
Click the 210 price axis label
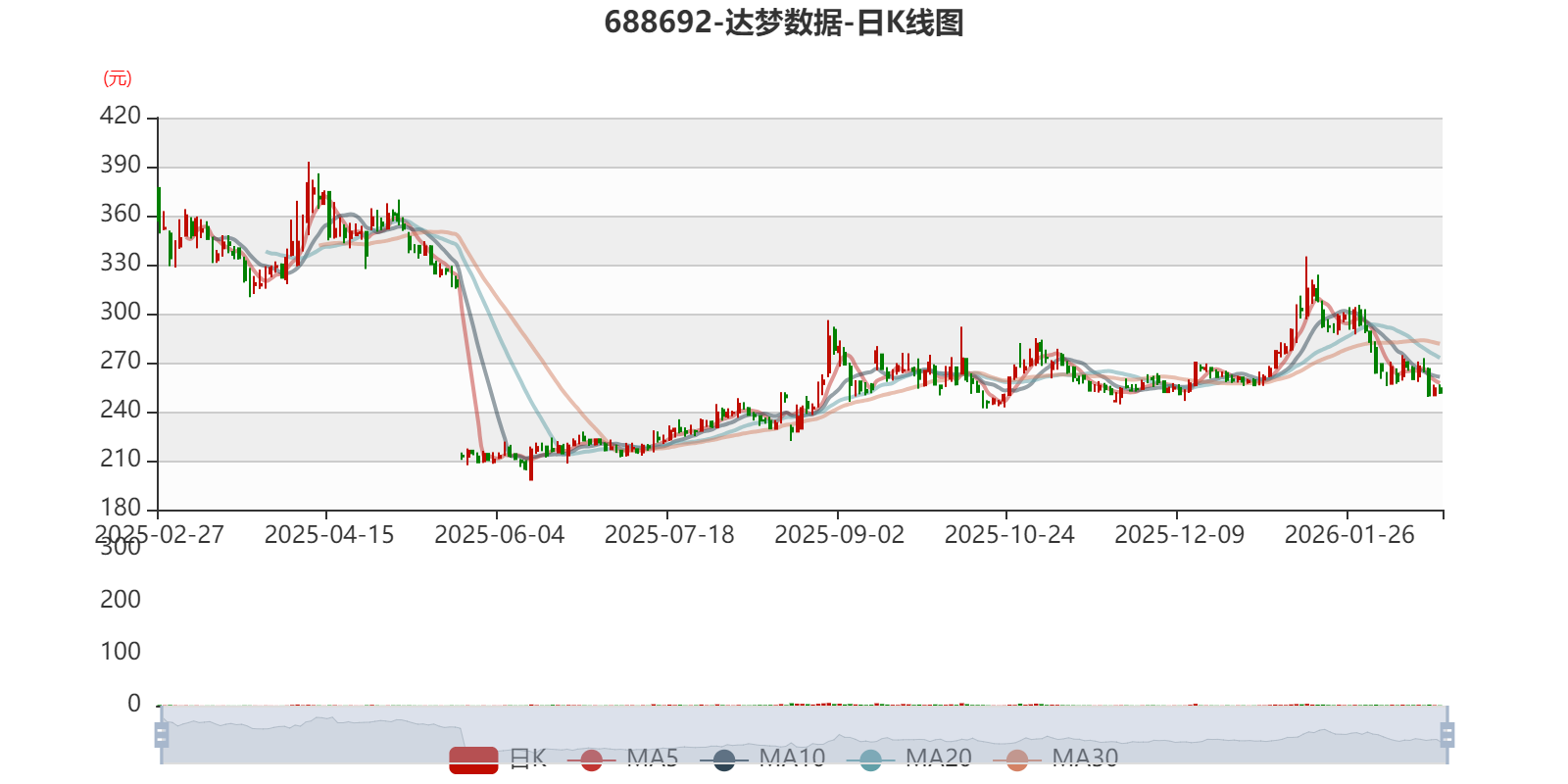(x=121, y=459)
